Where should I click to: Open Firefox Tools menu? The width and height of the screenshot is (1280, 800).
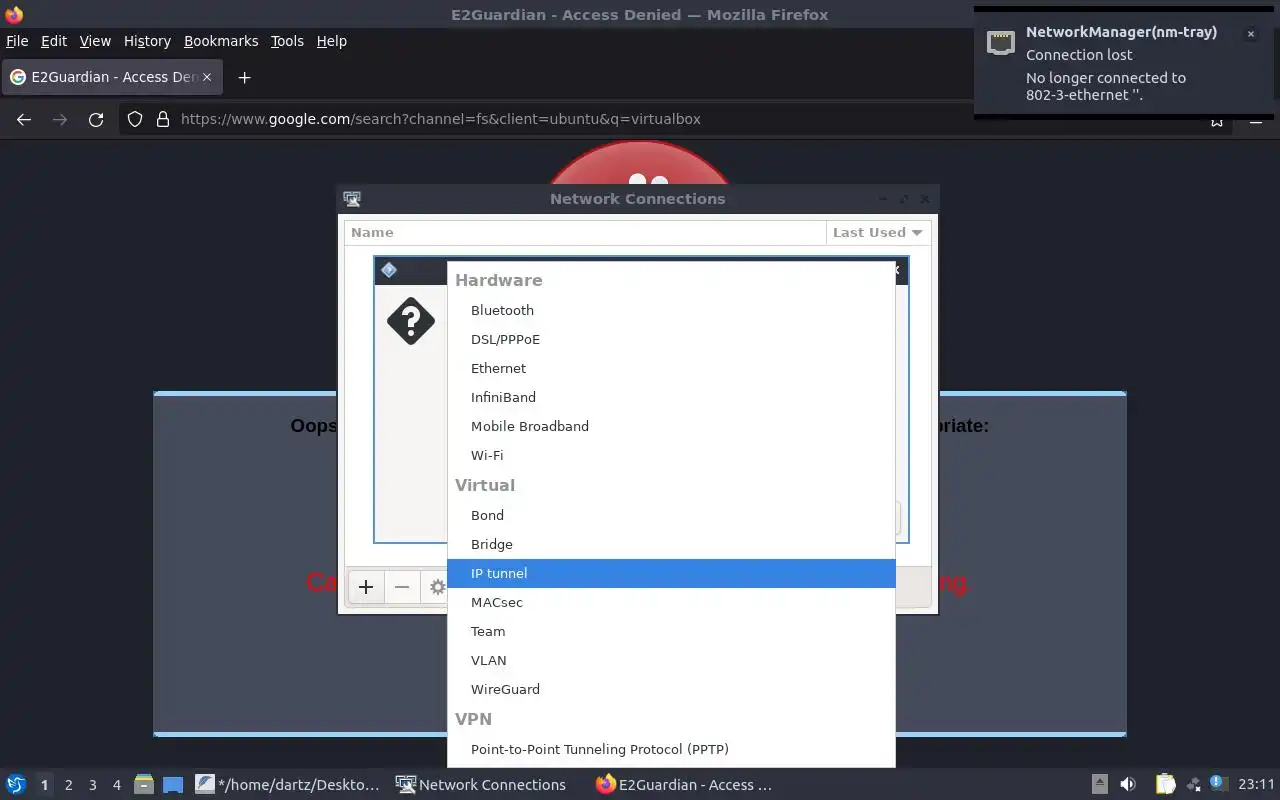287,41
